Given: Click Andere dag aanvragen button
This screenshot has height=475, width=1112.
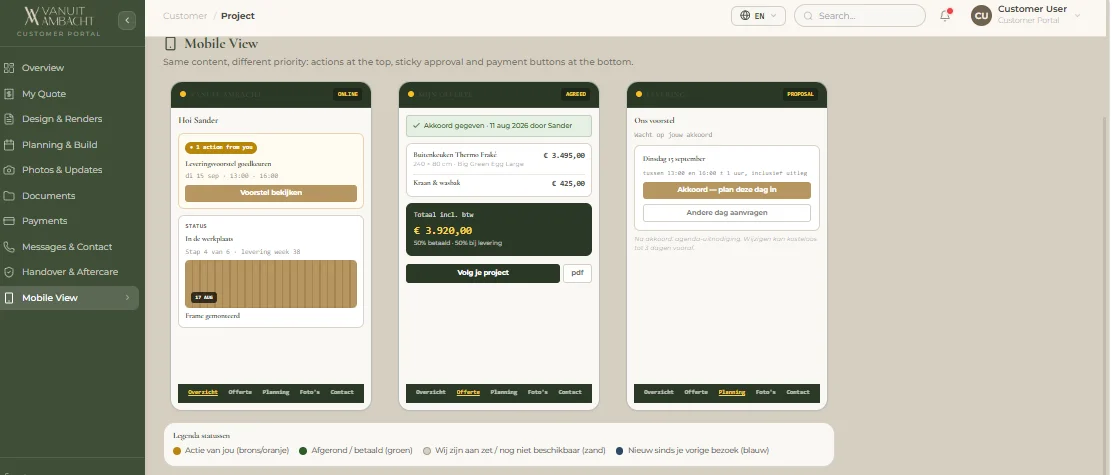Looking at the screenshot, I should tap(727, 213).
